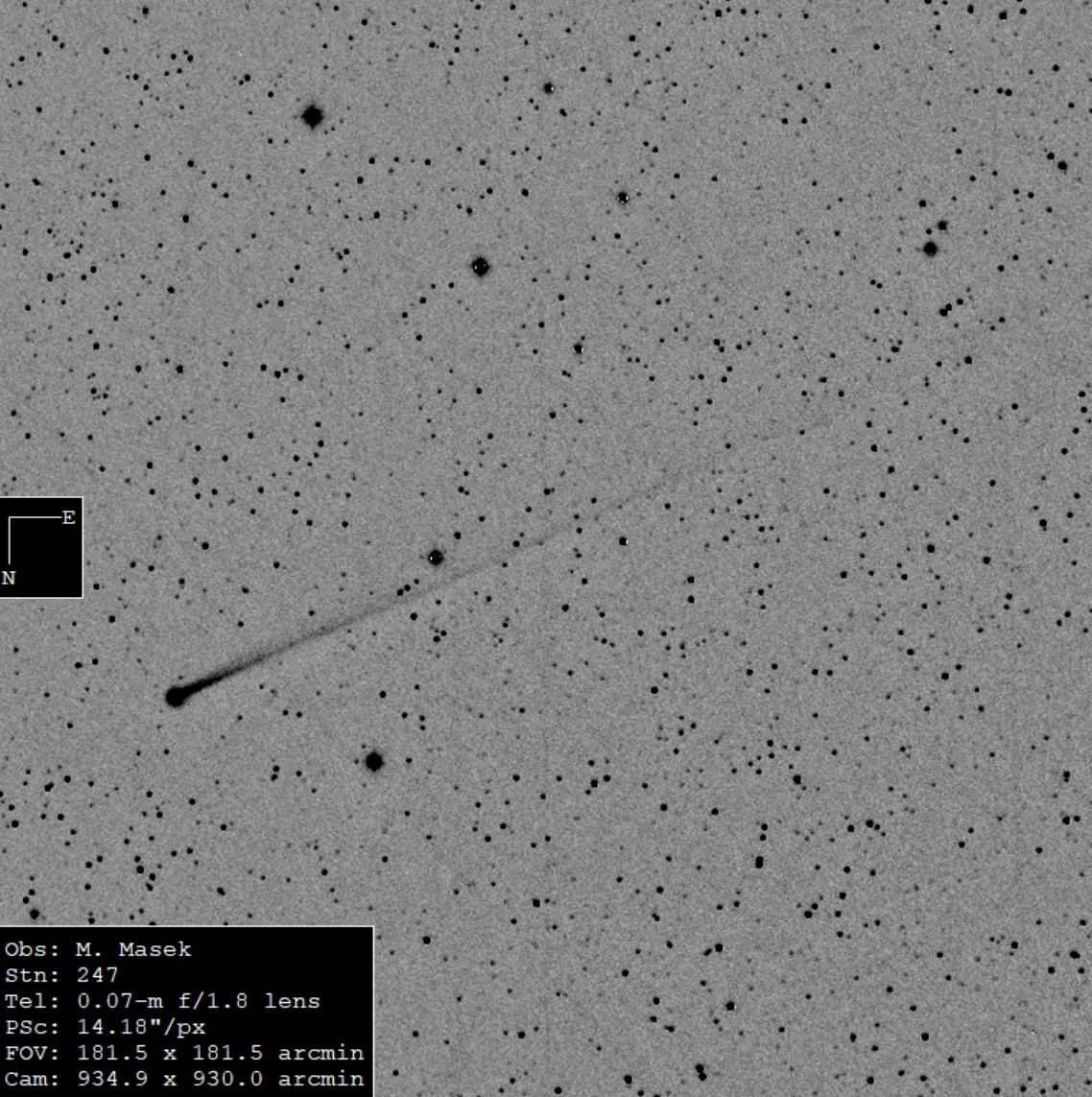1092x1097 pixels.
Task: Click the white-centered star right of the tail's end
Action: click(624, 541)
